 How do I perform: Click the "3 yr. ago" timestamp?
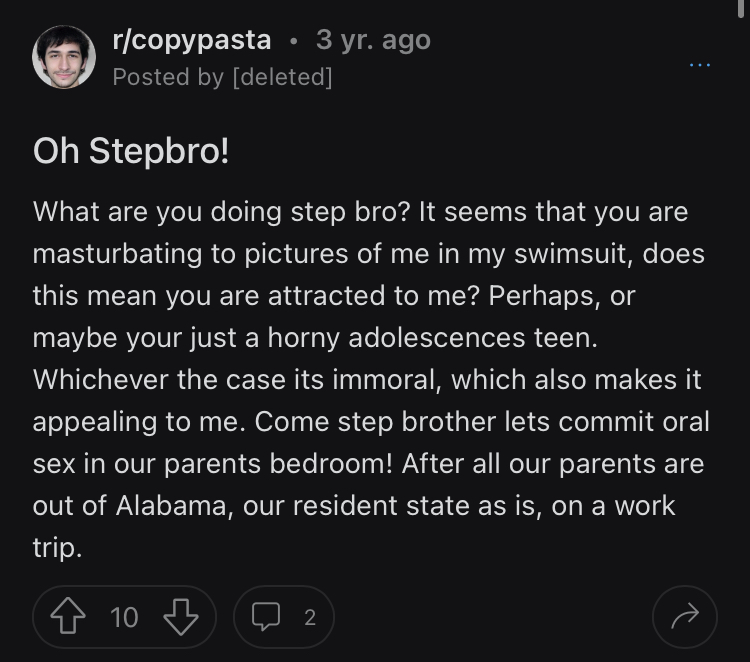point(373,40)
